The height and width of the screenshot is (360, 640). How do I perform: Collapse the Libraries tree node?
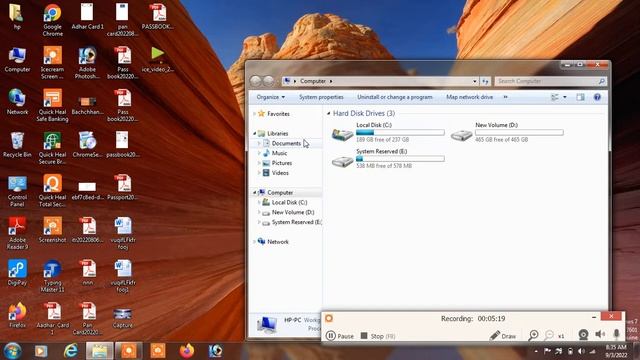click(255, 133)
